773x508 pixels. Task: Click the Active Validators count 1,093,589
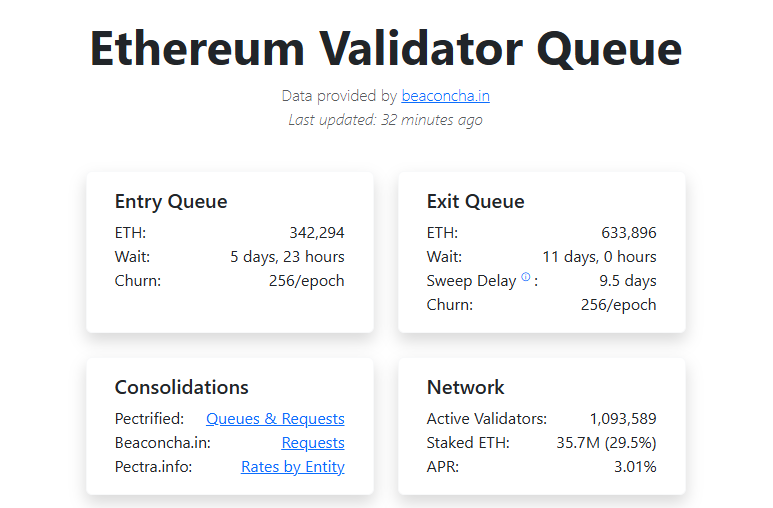pyautogui.click(x=623, y=419)
